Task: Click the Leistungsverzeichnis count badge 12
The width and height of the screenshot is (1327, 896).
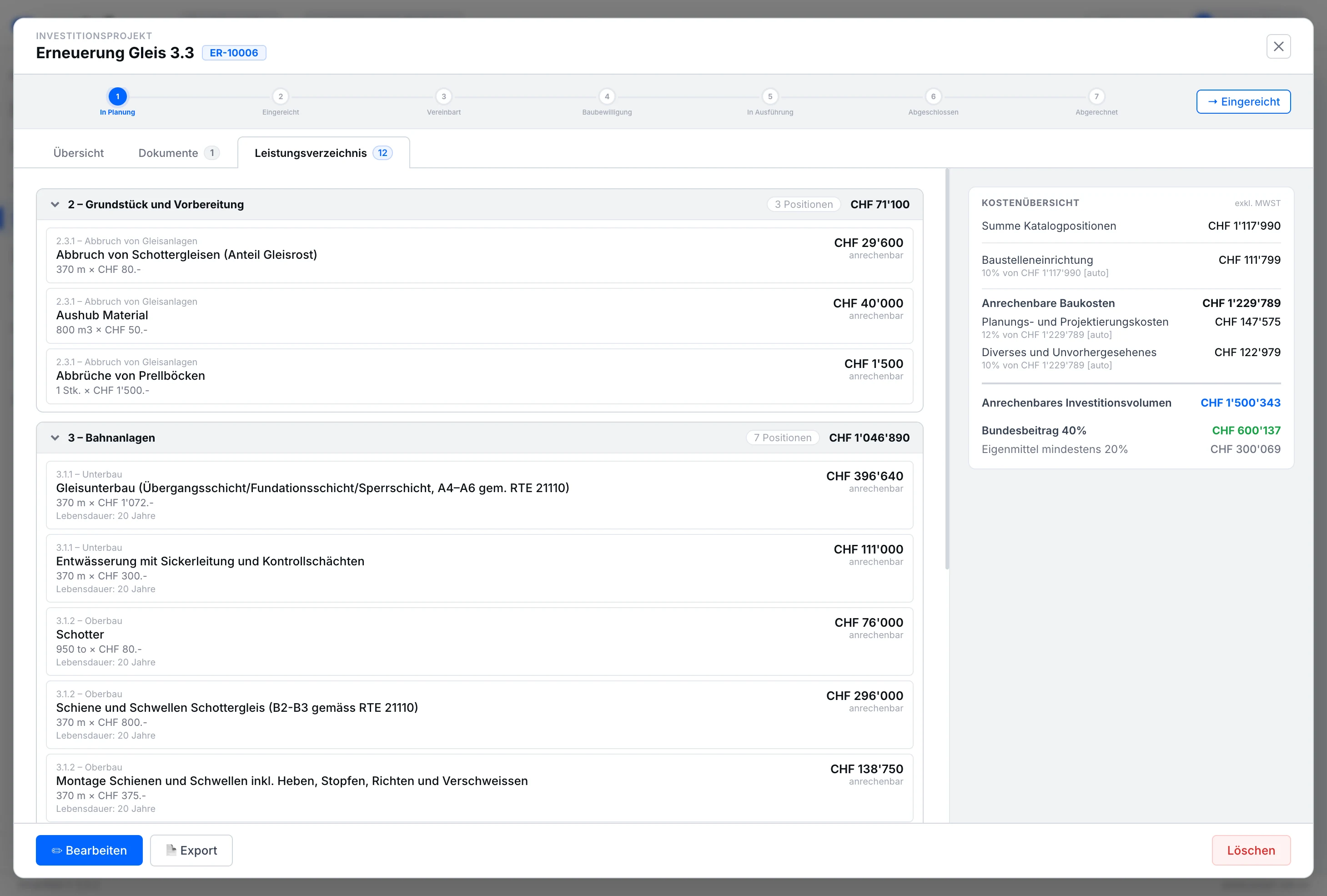Action: pyautogui.click(x=382, y=153)
